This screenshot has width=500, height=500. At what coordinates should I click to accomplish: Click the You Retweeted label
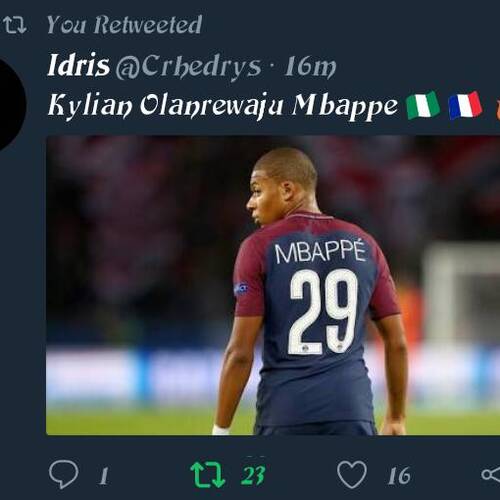click(124, 25)
